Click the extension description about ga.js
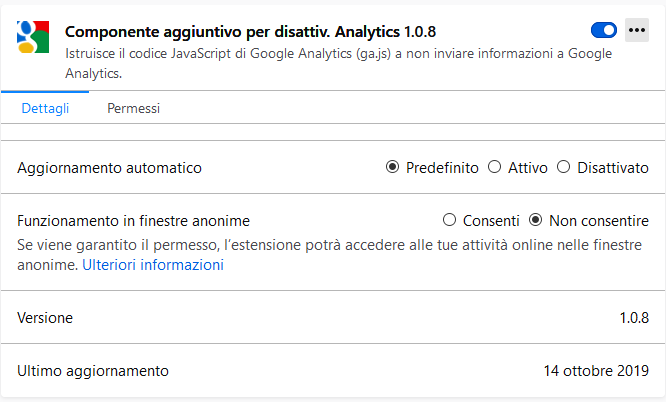666x402 pixels. point(339,63)
